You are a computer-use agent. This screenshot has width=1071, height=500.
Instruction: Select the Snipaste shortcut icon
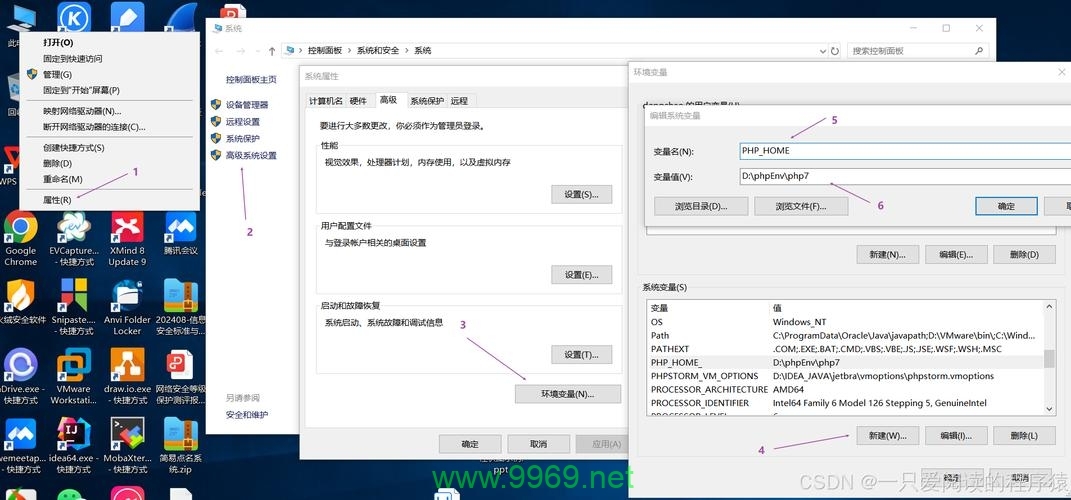(73, 306)
